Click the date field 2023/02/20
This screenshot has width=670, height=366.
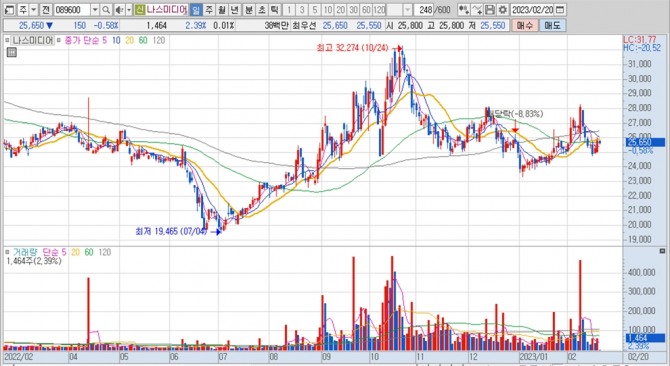point(532,9)
